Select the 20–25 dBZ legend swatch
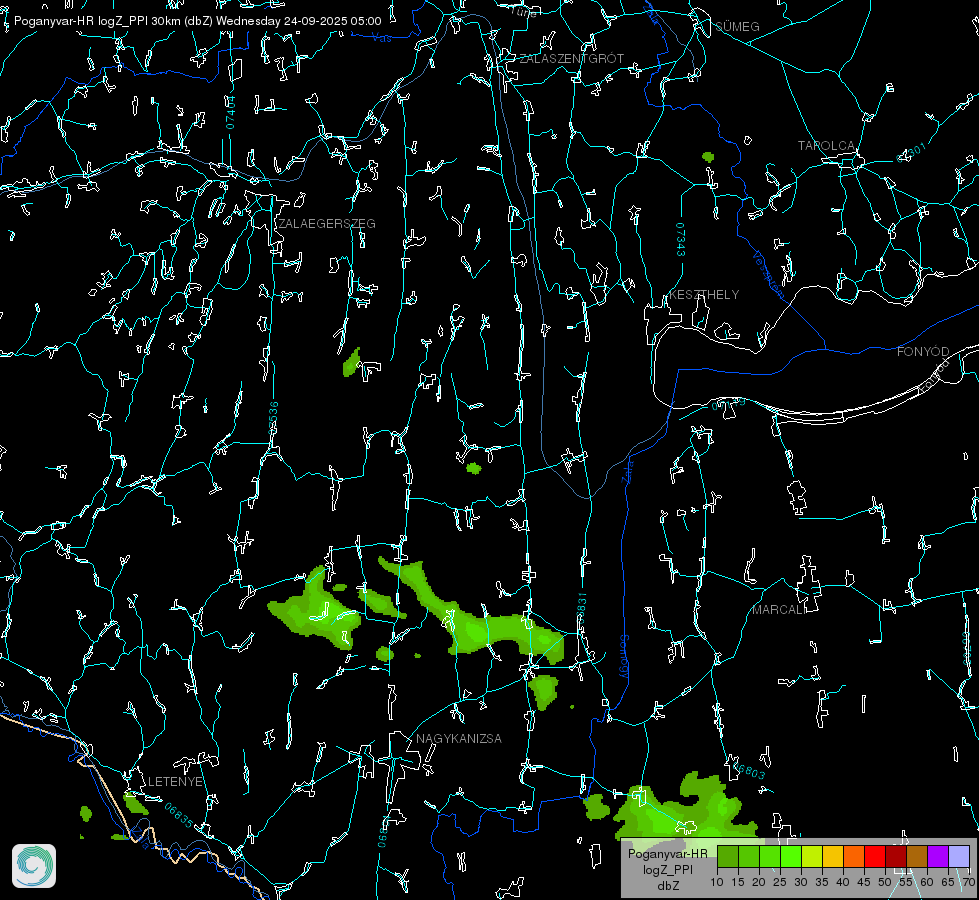This screenshot has width=979, height=900. click(770, 856)
